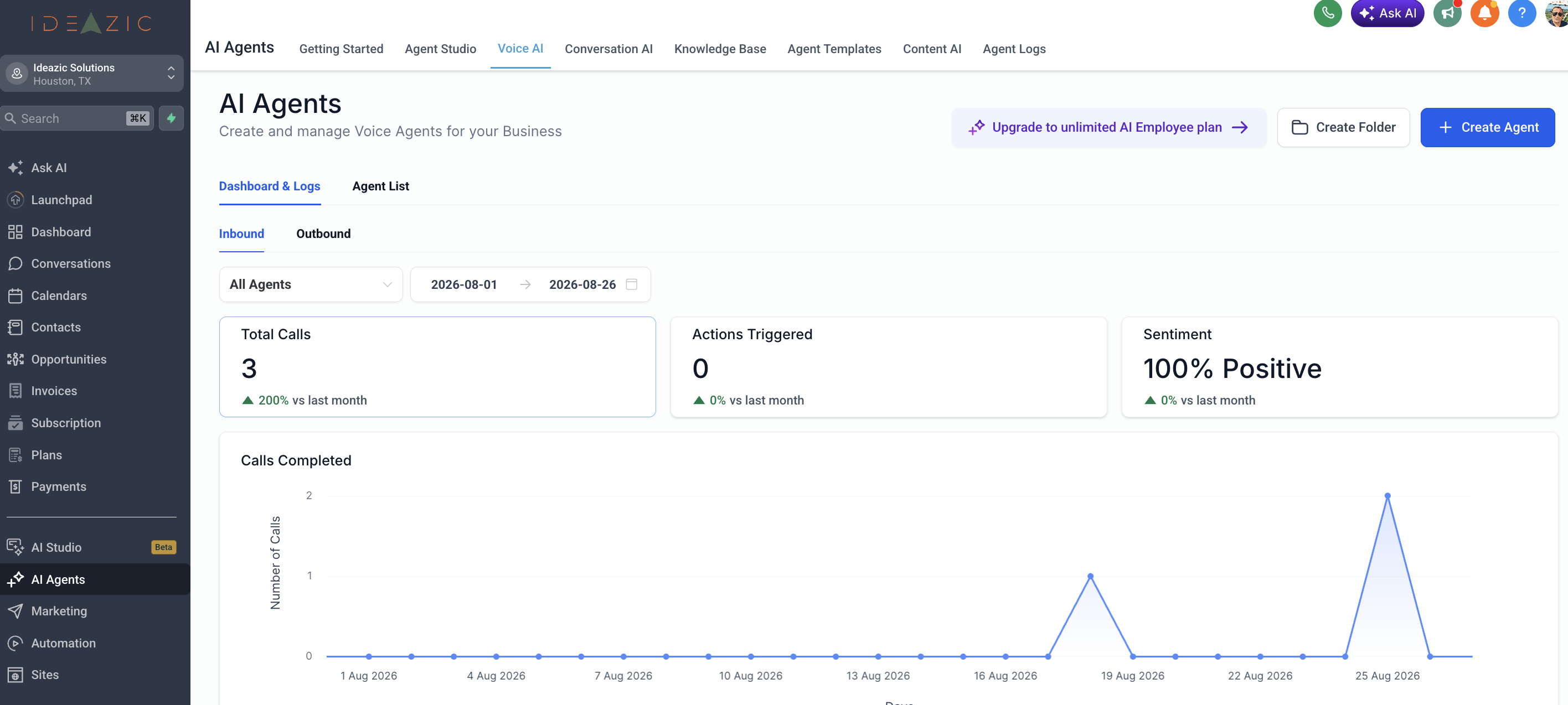Open the All Agents dropdown
Image resolution: width=1568 pixels, height=705 pixels.
[x=311, y=284]
